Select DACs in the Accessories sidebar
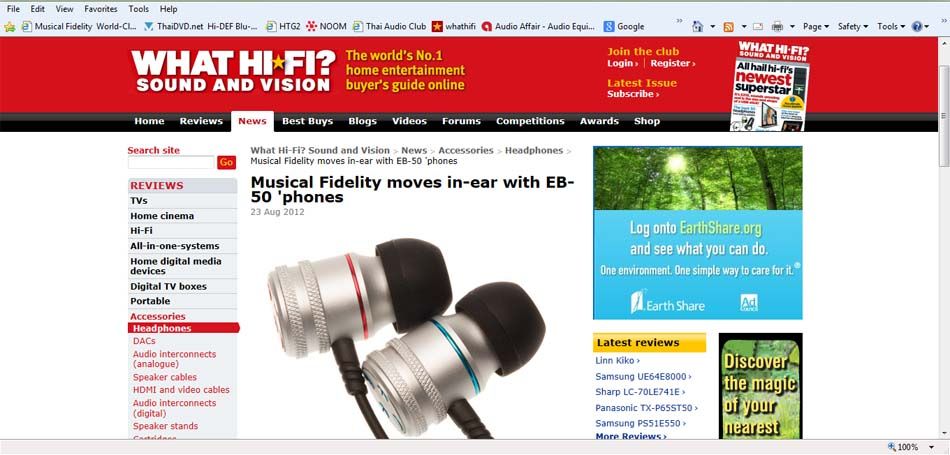This screenshot has width=950, height=455. (144, 341)
